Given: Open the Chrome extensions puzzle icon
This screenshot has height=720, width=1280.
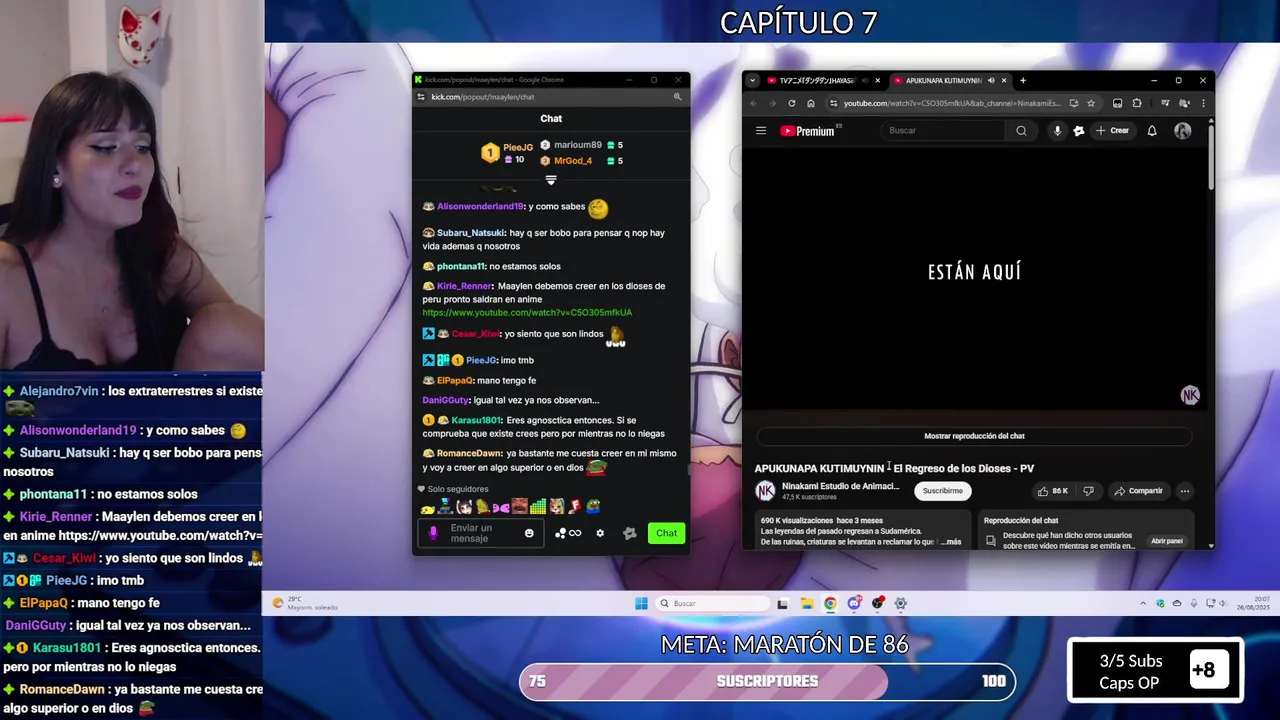Looking at the screenshot, I should coord(1136,103).
